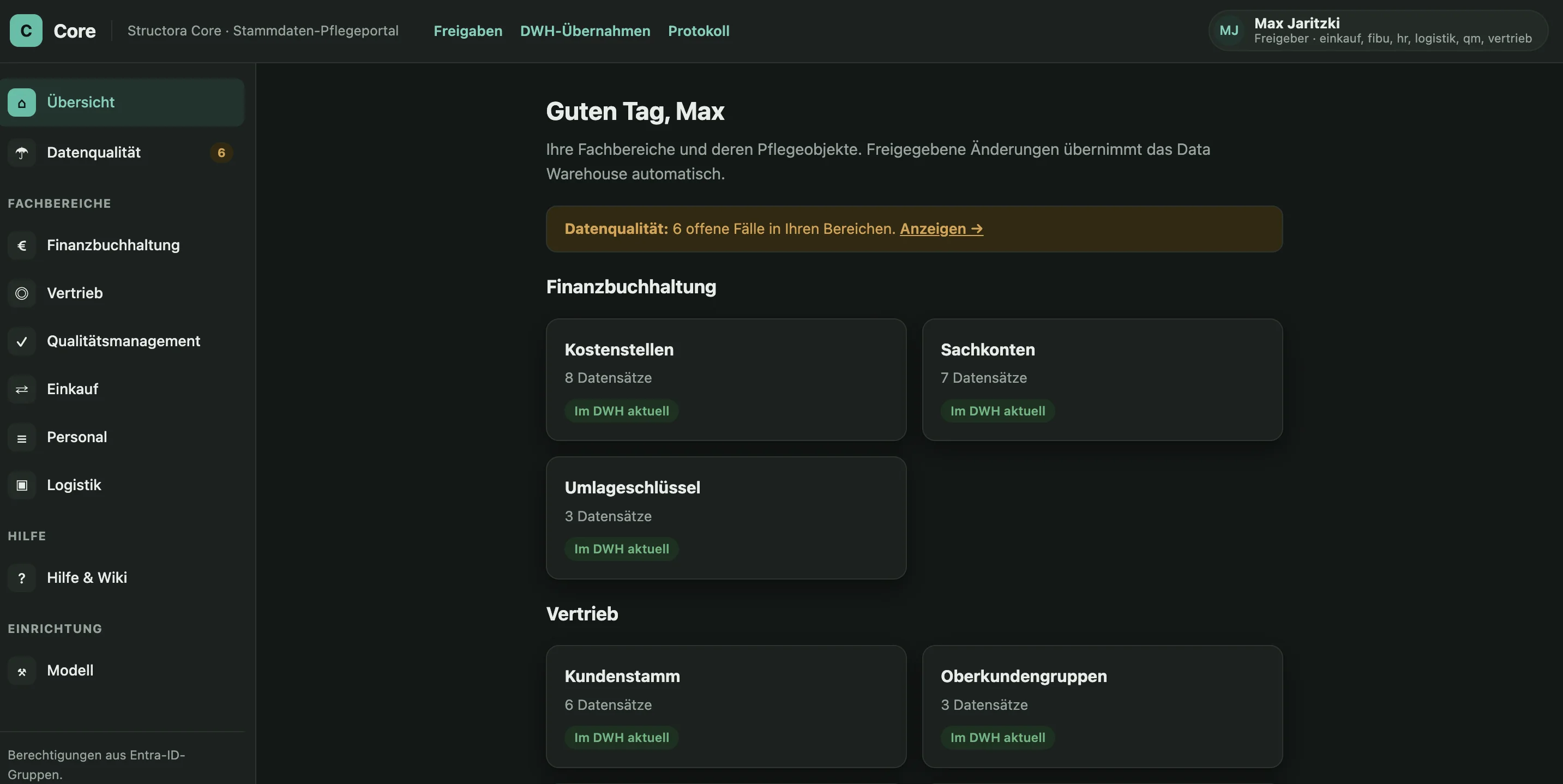The width and height of the screenshot is (1563, 784).
Task: Select Vertrieb in sidebar
Action: (122, 293)
